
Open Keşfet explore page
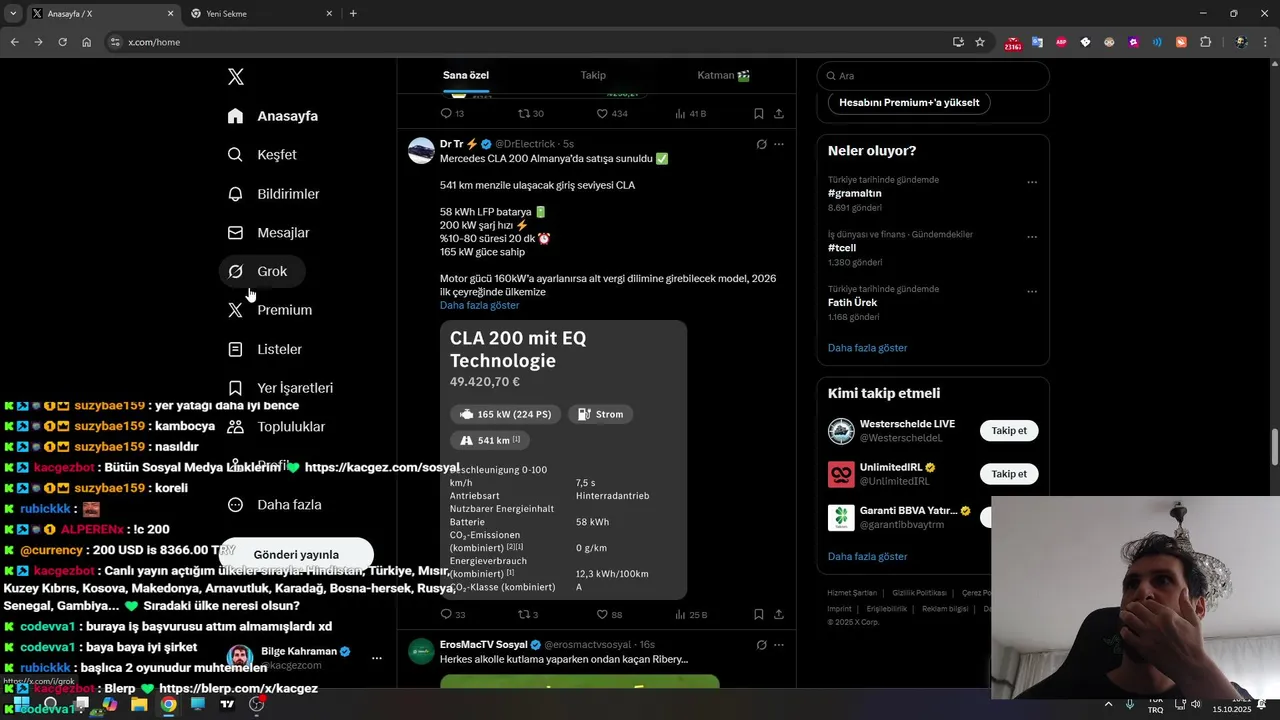[x=262, y=155]
